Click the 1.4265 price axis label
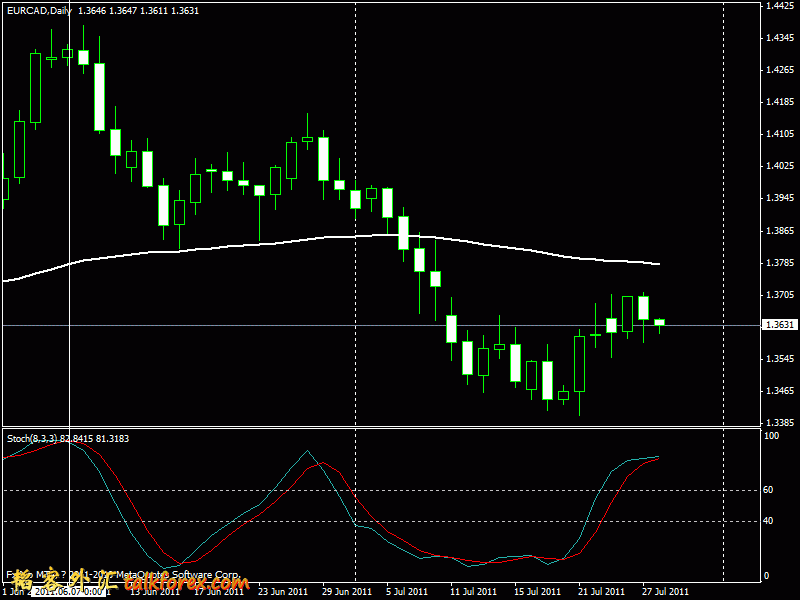 pyautogui.click(x=780, y=70)
